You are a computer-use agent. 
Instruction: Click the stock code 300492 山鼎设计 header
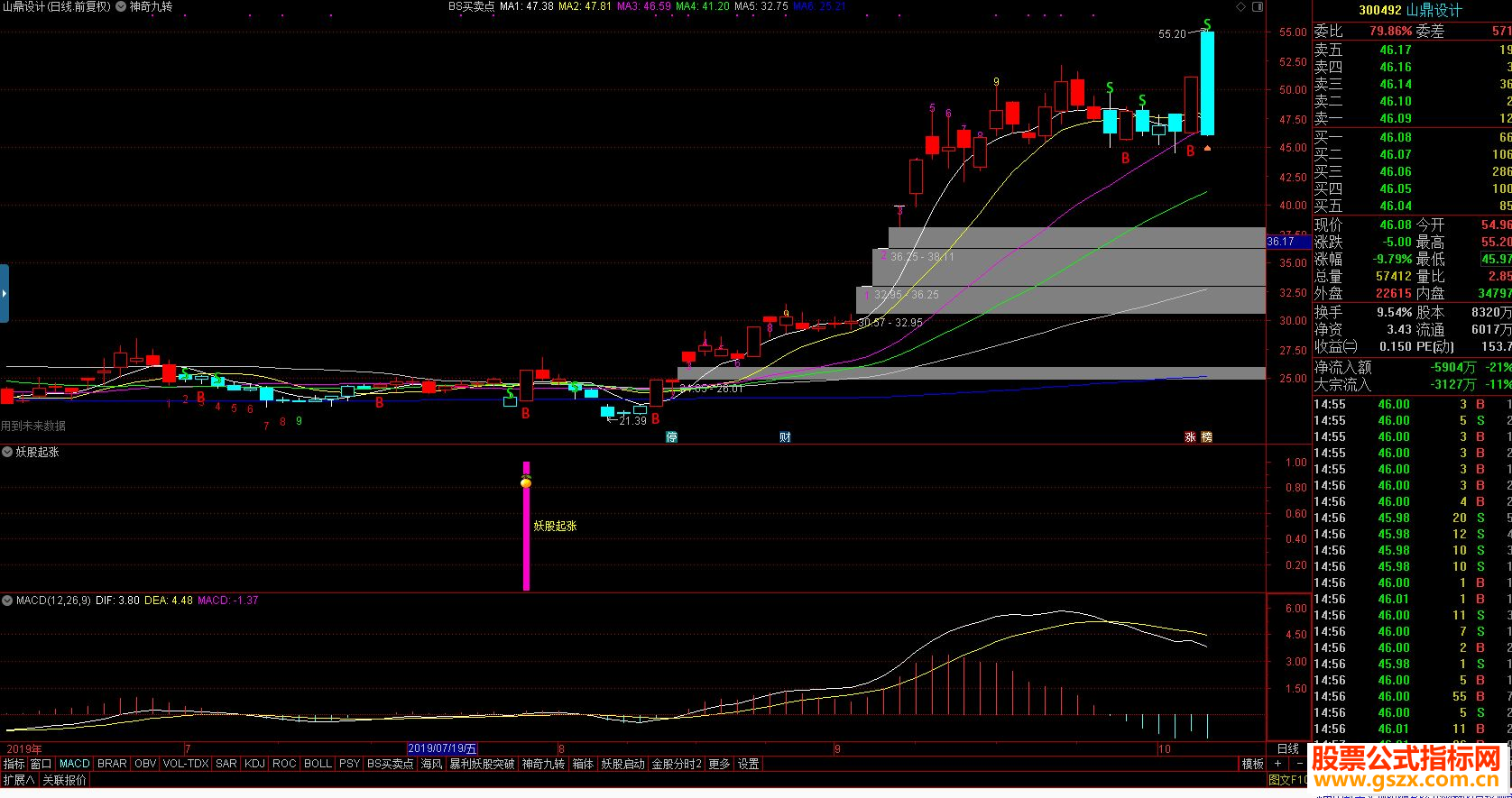(1410, 10)
